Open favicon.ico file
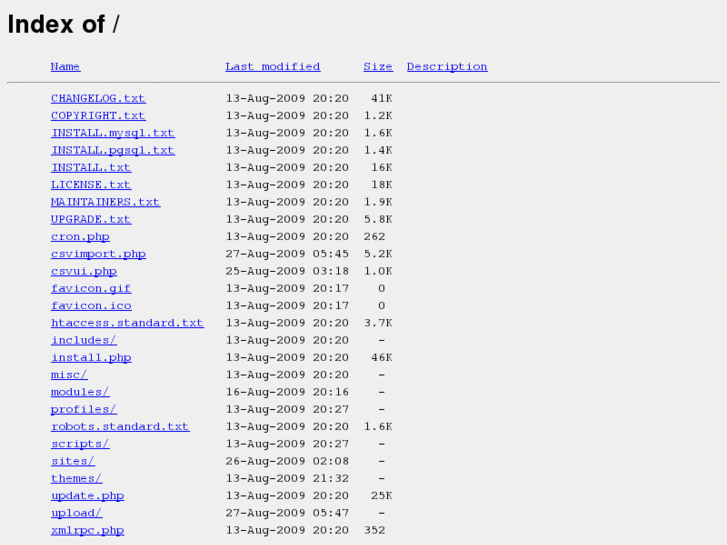Image resolution: width=727 pixels, height=545 pixels. [x=91, y=306]
